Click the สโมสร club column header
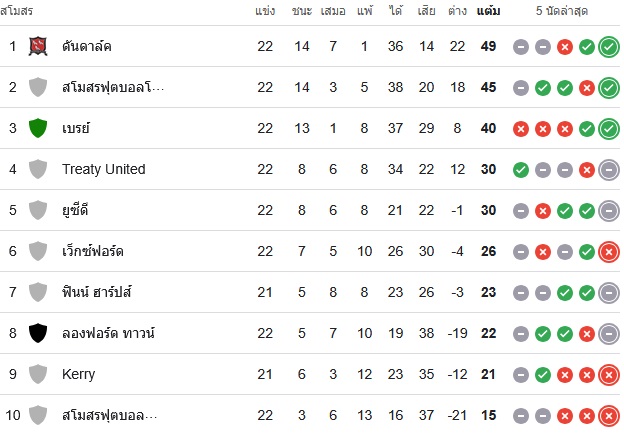 point(16,11)
